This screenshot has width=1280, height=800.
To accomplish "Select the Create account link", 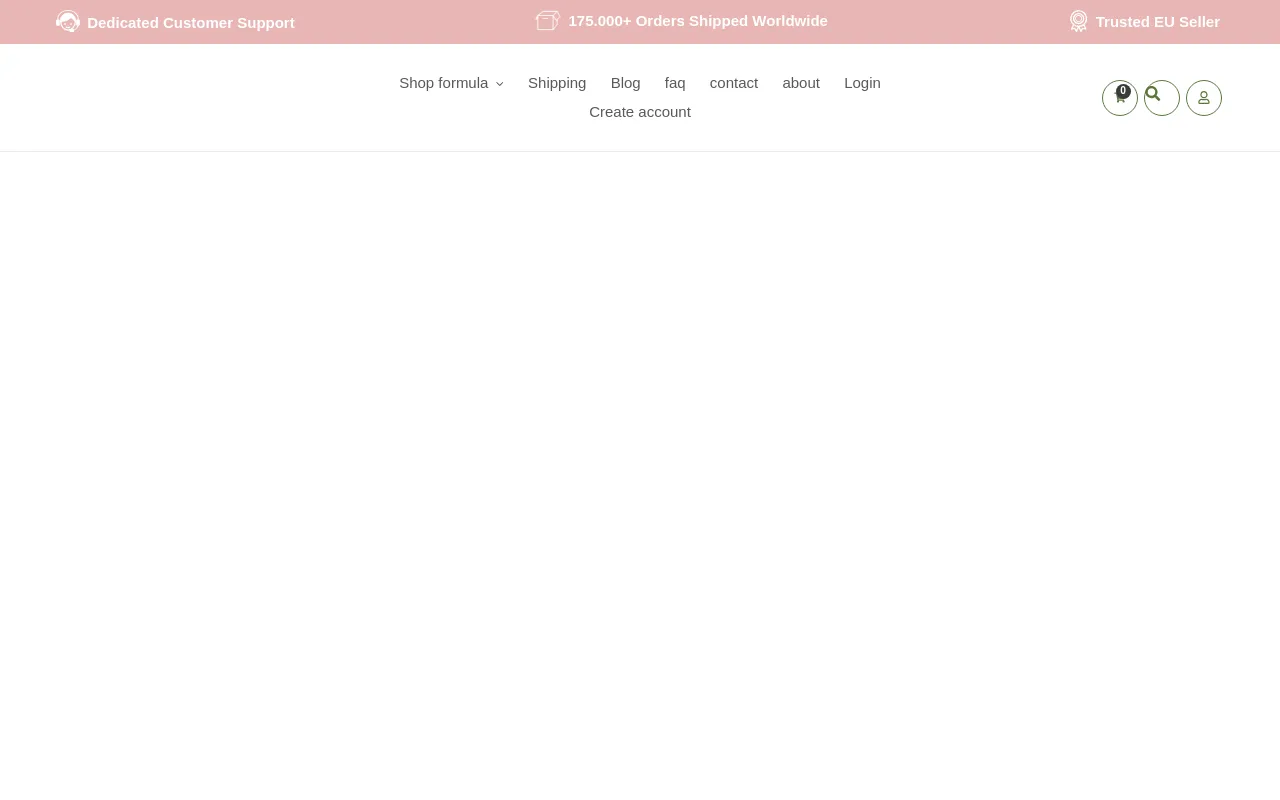I will (640, 112).
